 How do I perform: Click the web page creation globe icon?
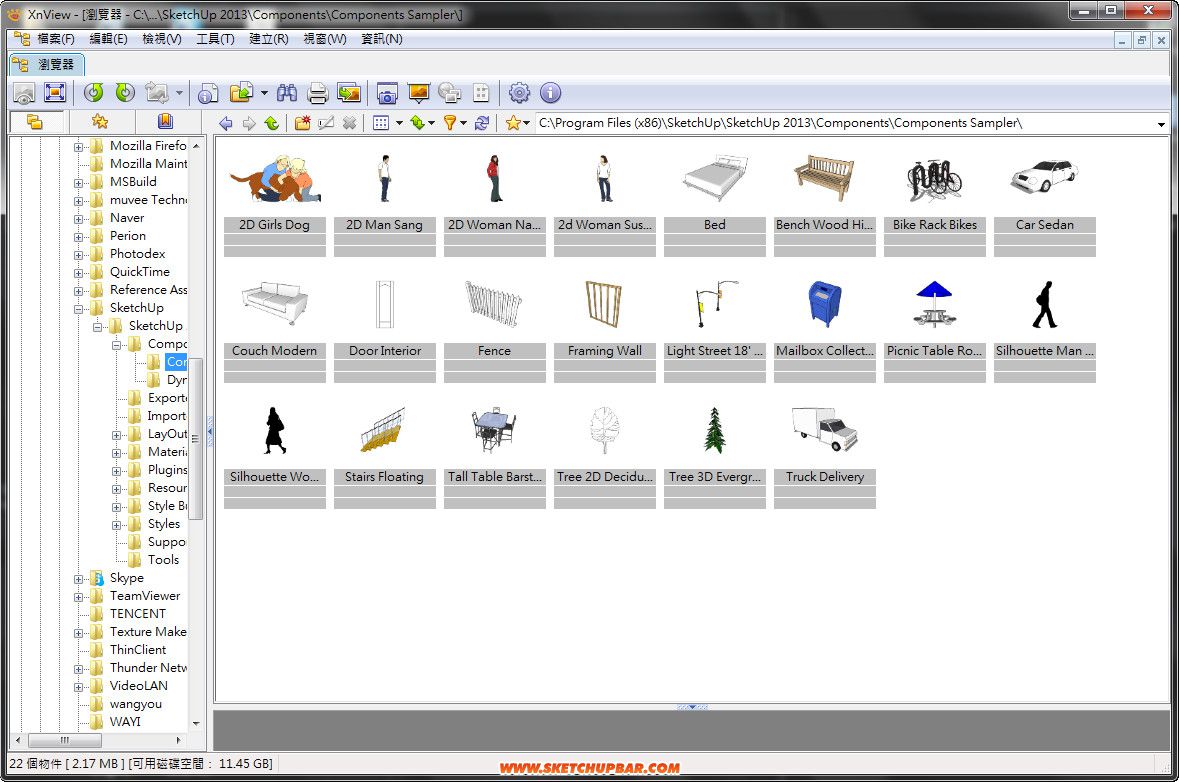pos(450,93)
